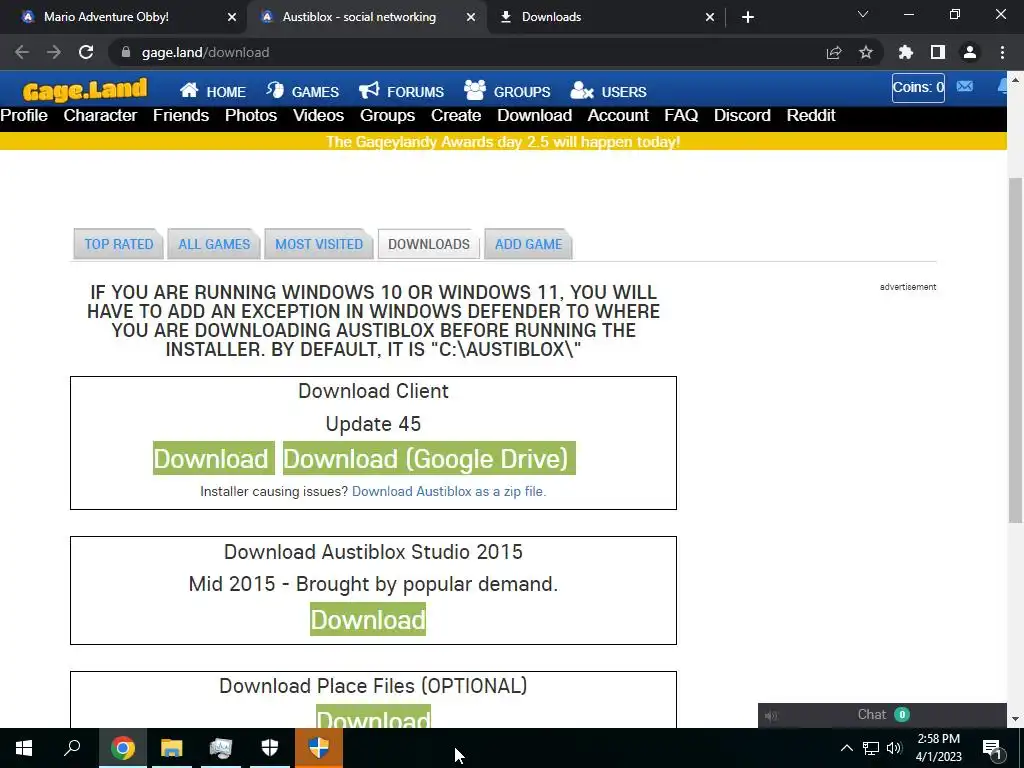Click the site lock icon in address bar
The height and width of the screenshot is (768, 1024).
point(126,52)
